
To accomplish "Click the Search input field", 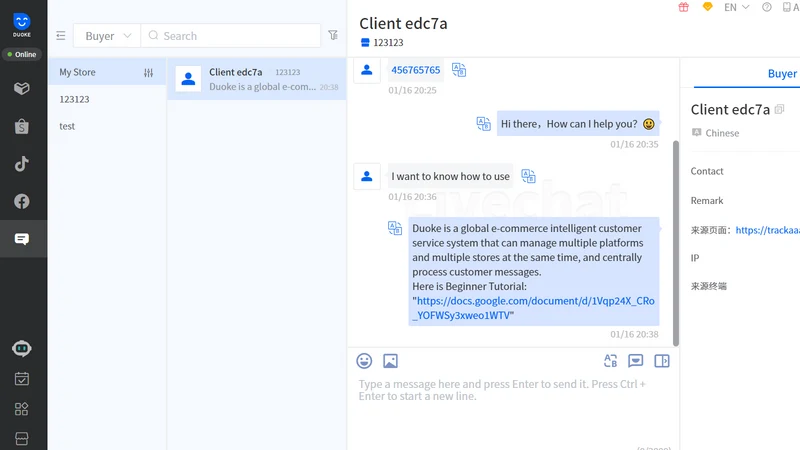I will (x=231, y=36).
